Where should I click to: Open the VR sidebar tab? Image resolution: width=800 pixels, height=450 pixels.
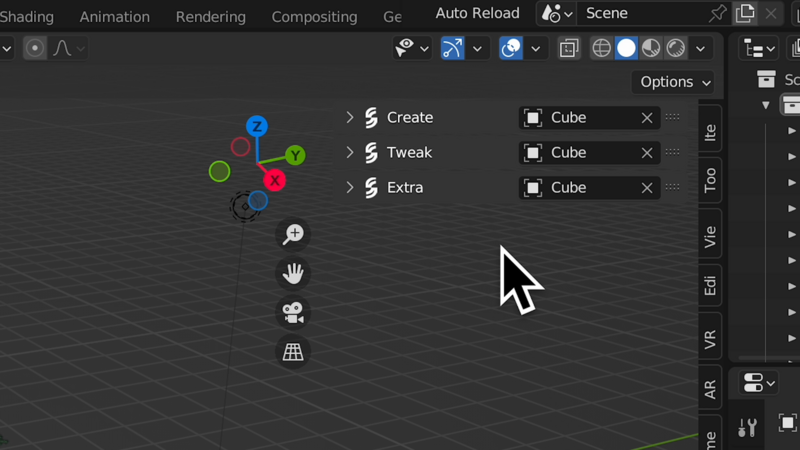710,336
